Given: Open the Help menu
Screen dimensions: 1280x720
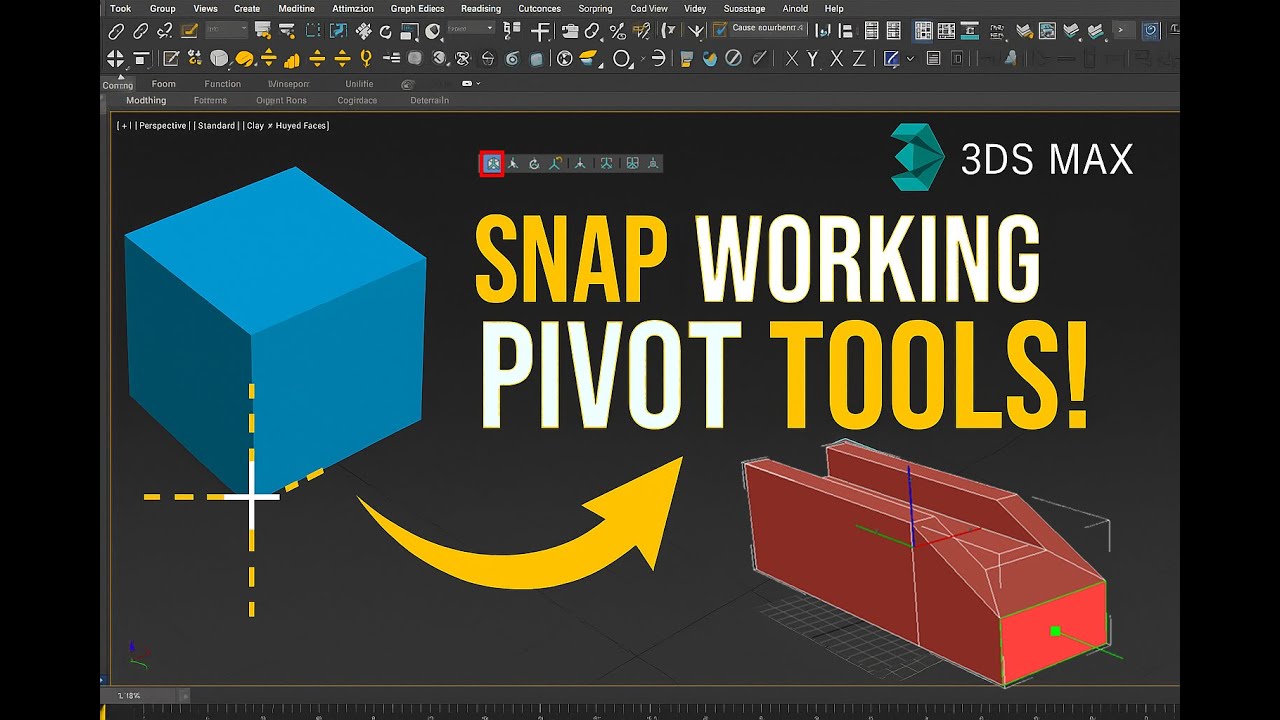Looking at the screenshot, I should pyautogui.click(x=834, y=8).
